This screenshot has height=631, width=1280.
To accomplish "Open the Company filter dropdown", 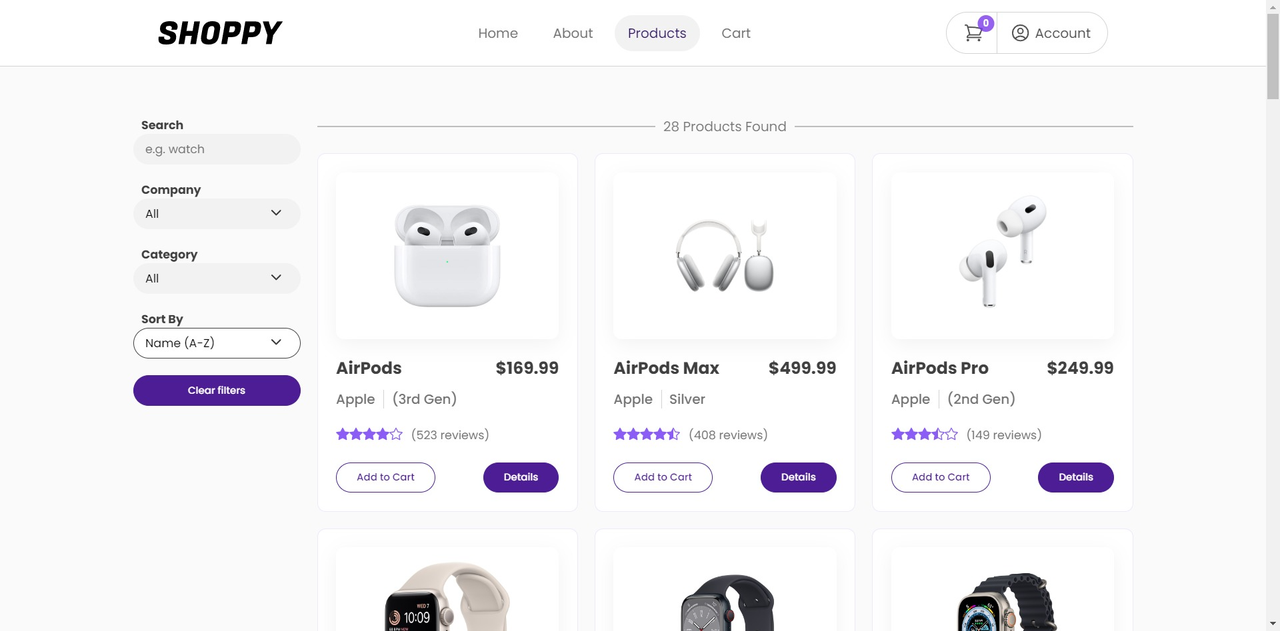I will [x=216, y=213].
